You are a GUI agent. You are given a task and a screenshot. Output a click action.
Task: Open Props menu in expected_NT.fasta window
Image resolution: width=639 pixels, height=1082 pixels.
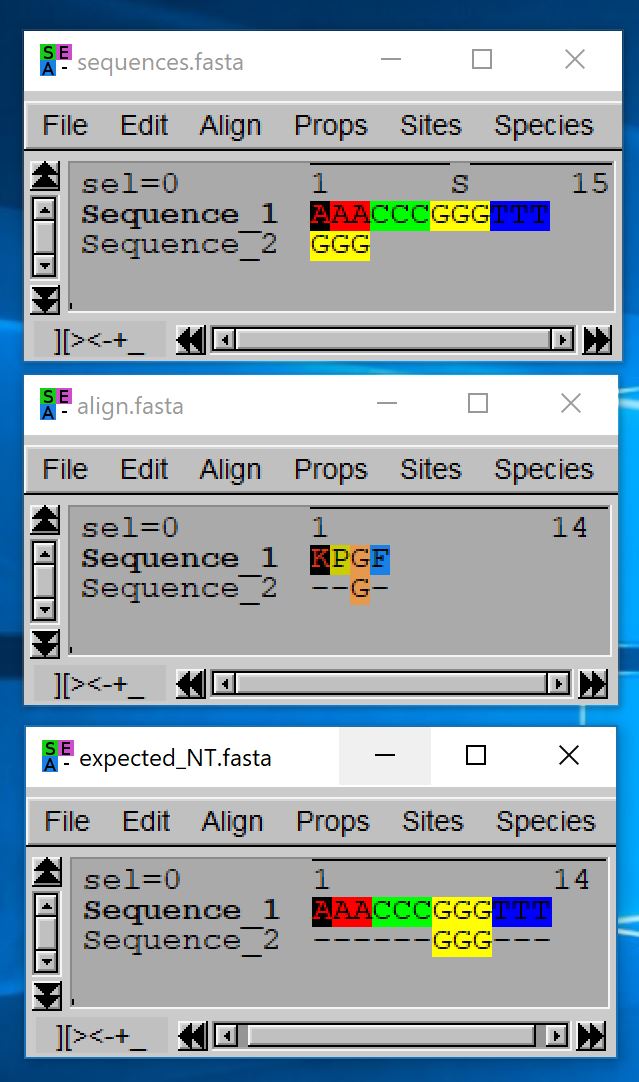(x=332, y=822)
